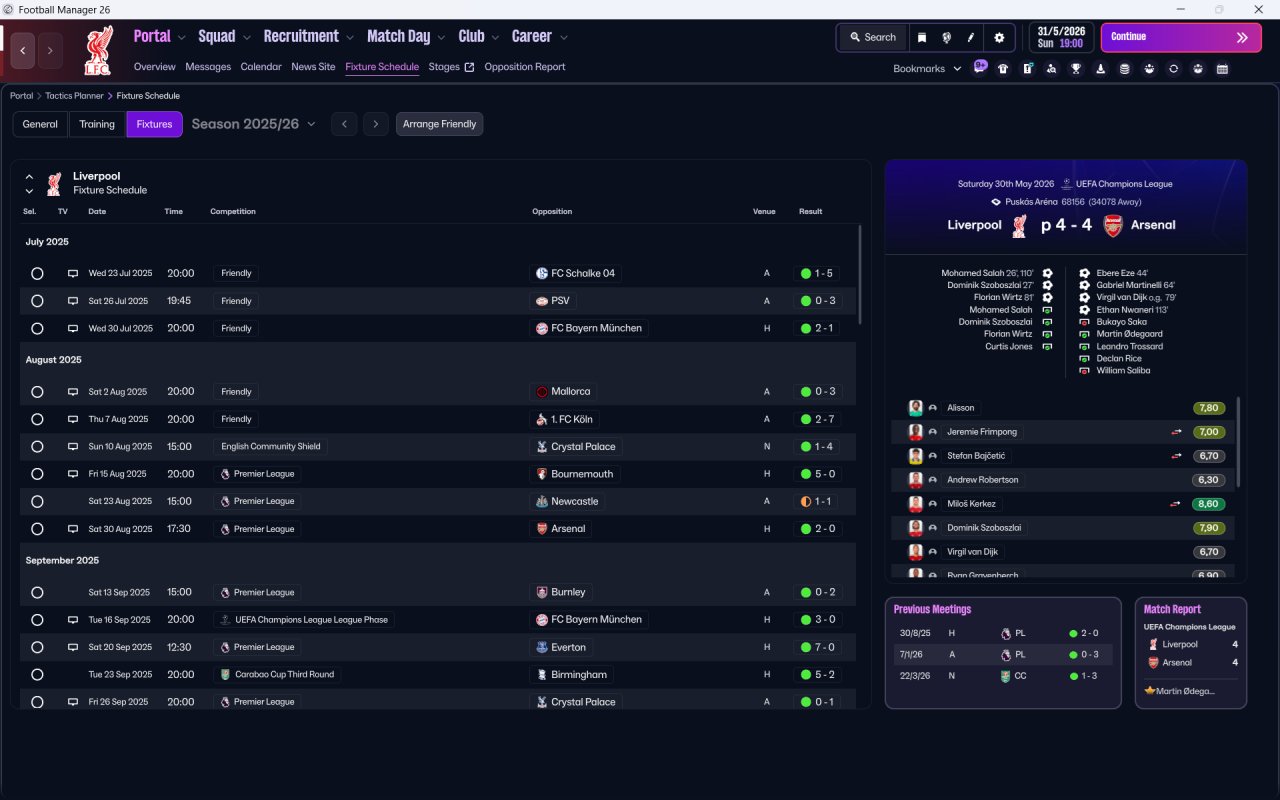Select the radio button for the FC Schalke 04 fixture
Viewport: 1280px width, 800px height.
37,273
